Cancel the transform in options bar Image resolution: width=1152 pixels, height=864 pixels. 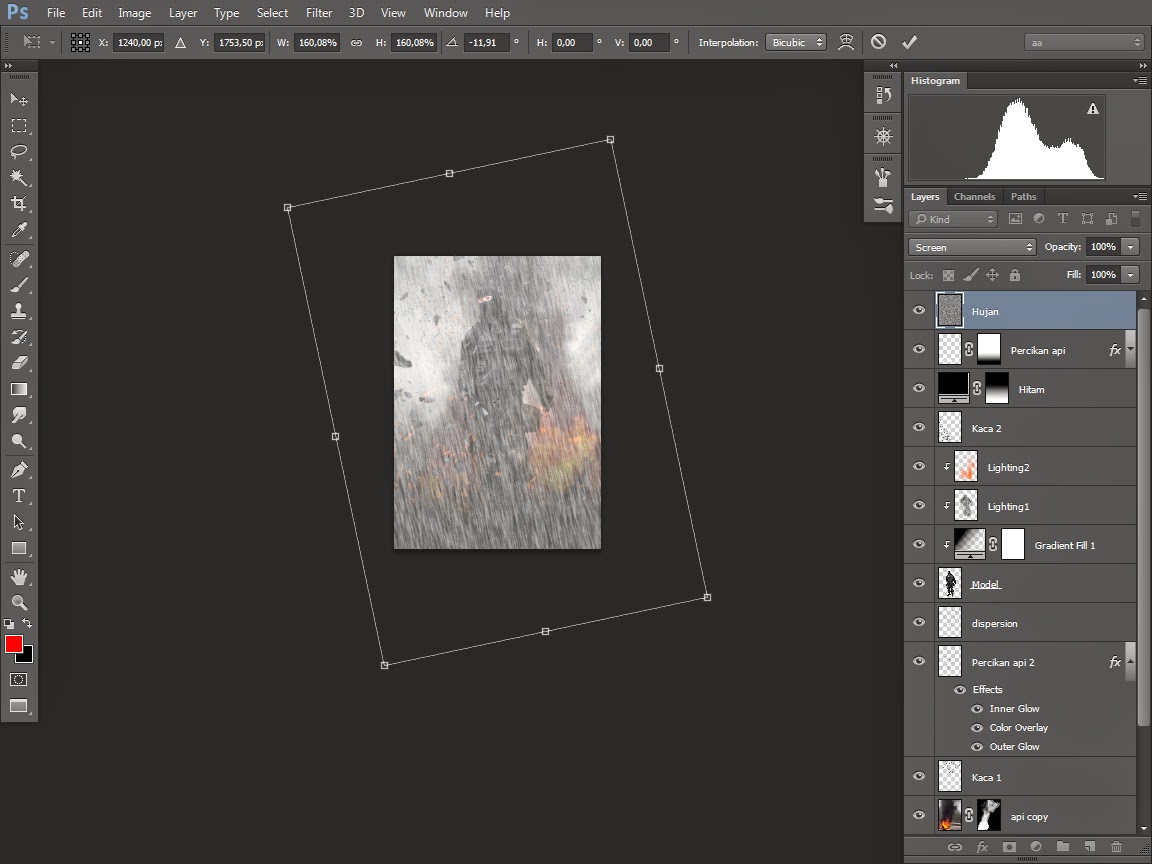[x=878, y=42]
